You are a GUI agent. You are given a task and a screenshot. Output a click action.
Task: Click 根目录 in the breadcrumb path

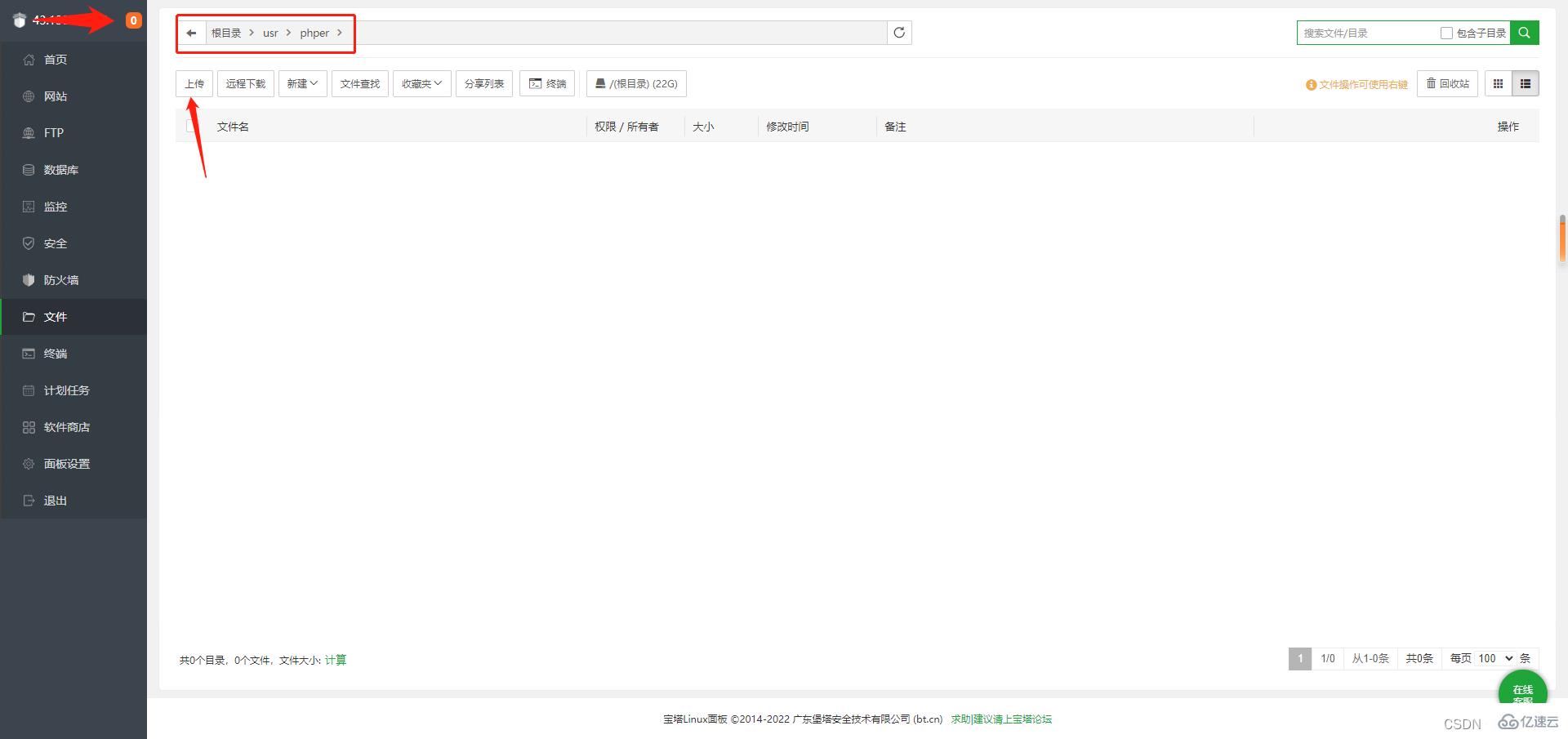[226, 33]
